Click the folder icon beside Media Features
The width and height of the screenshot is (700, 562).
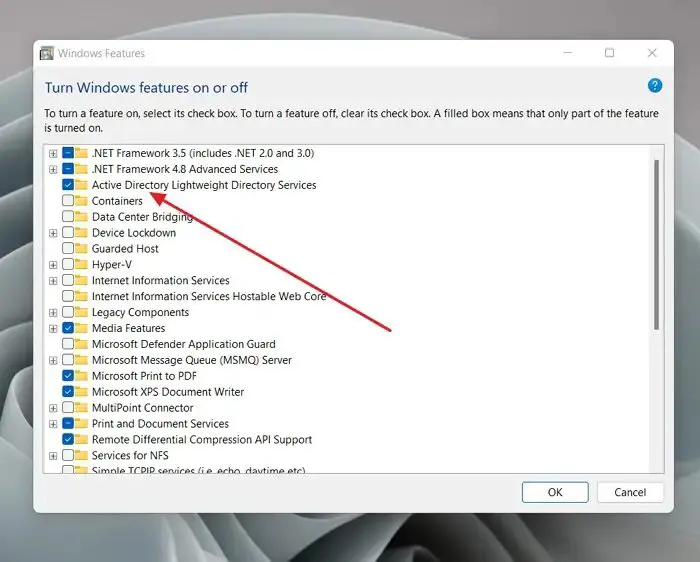81,328
